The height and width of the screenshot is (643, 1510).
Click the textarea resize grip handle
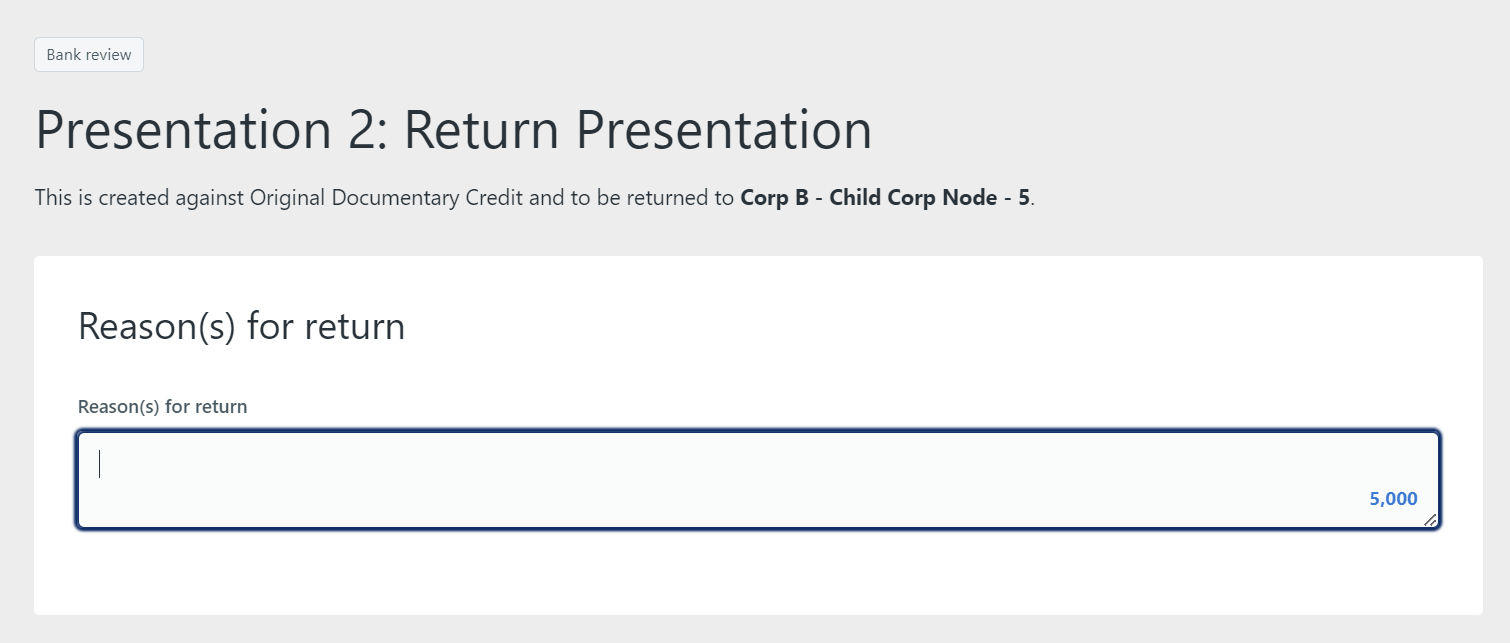tap(1430, 519)
